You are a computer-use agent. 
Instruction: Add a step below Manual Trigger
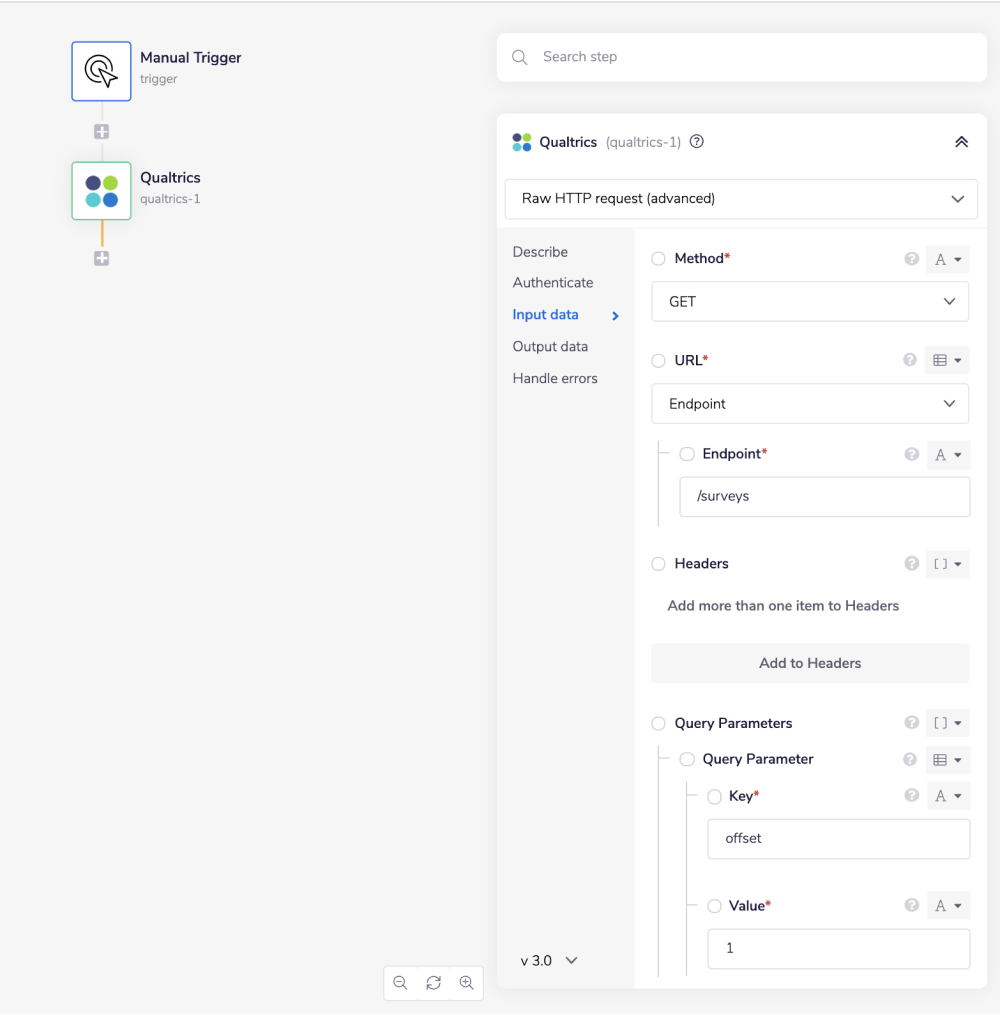[101, 132]
